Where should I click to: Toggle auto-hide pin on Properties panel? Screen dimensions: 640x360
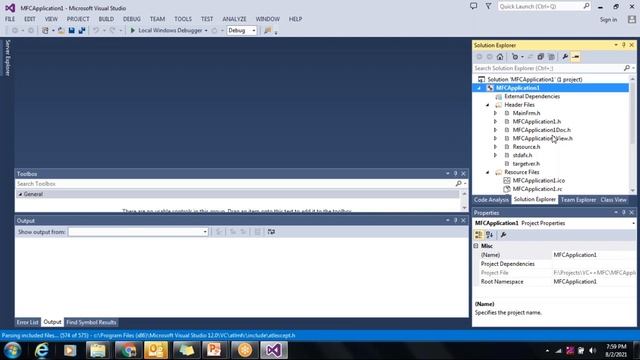(x=624, y=213)
